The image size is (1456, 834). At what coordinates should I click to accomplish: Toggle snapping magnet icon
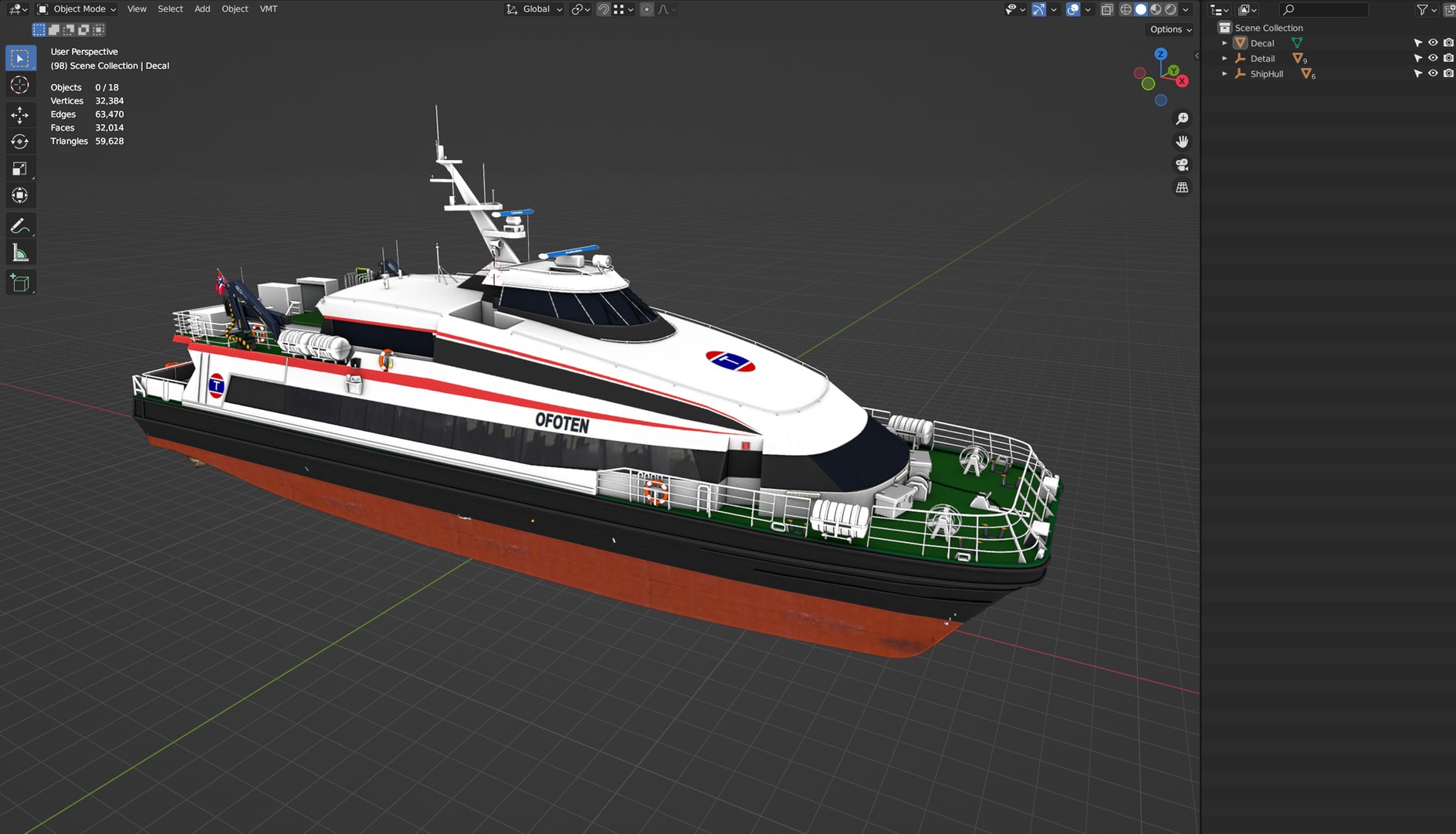[603, 9]
